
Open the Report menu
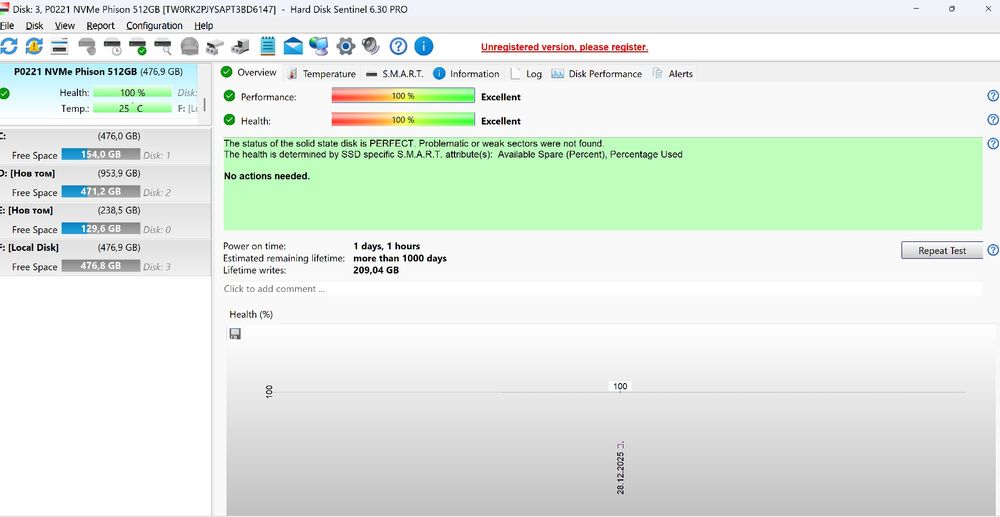pos(101,25)
